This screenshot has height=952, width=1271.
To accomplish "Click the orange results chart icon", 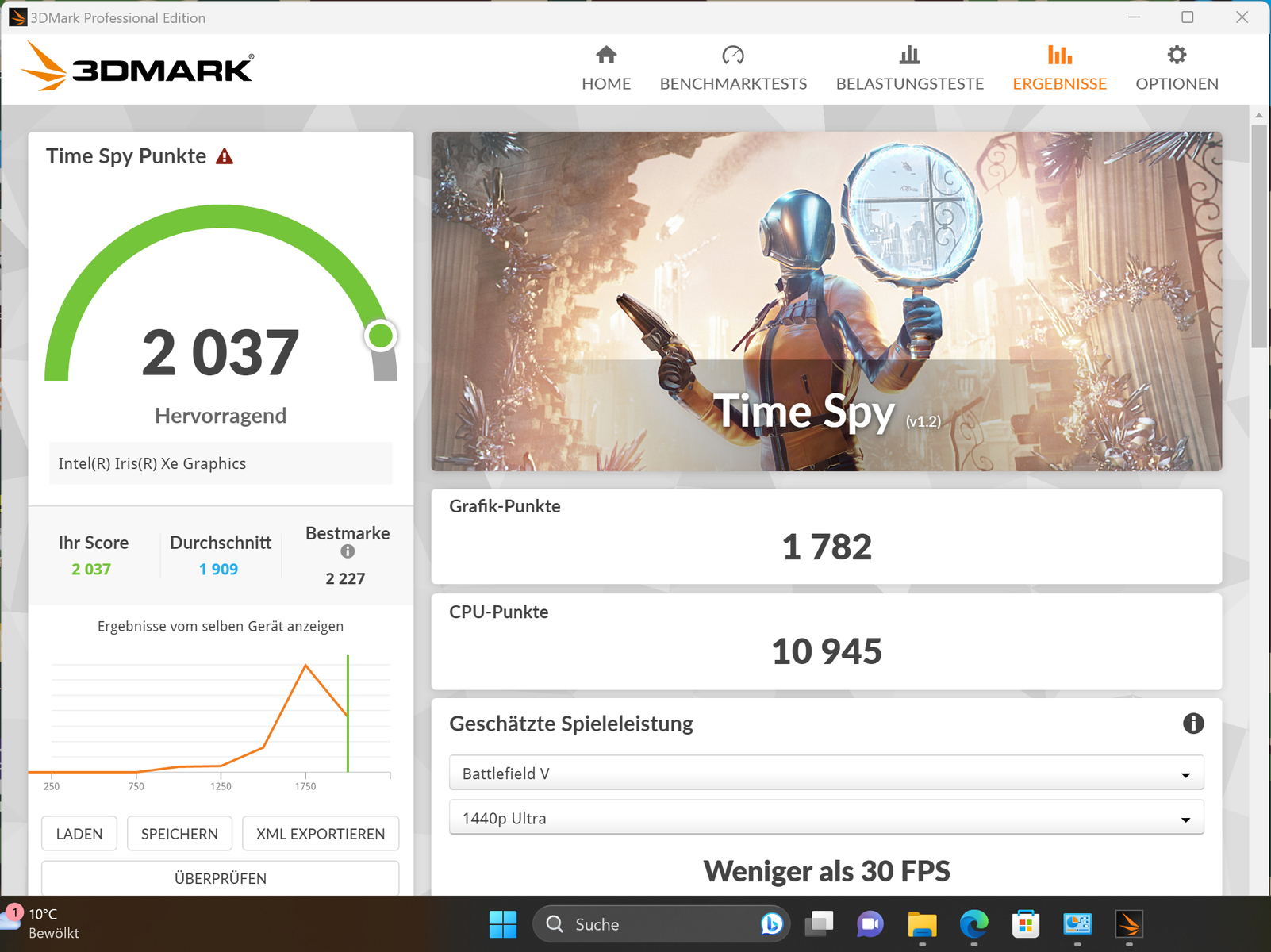I will tap(1059, 55).
